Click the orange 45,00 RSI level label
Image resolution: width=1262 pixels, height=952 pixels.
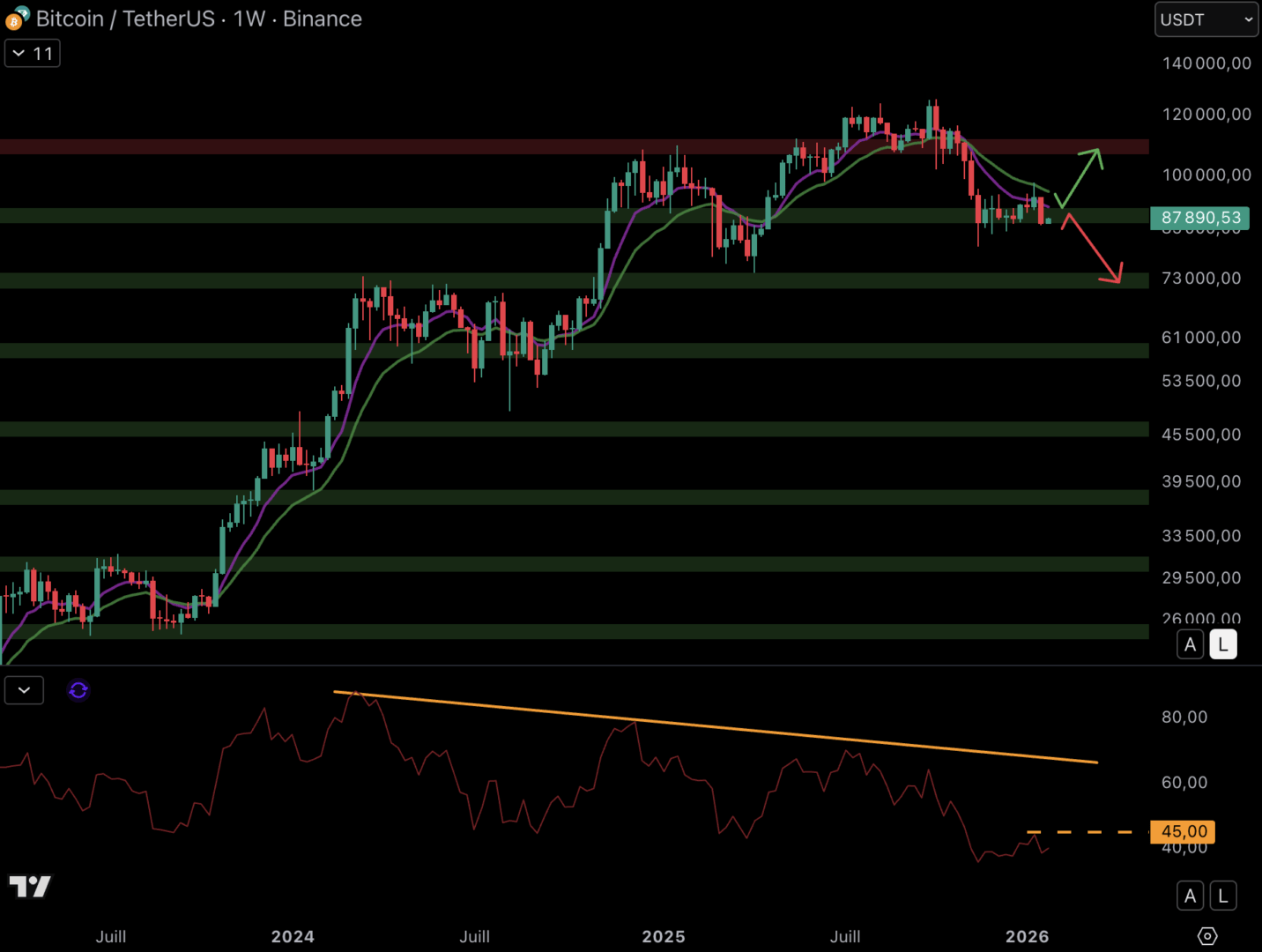[1183, 831]
